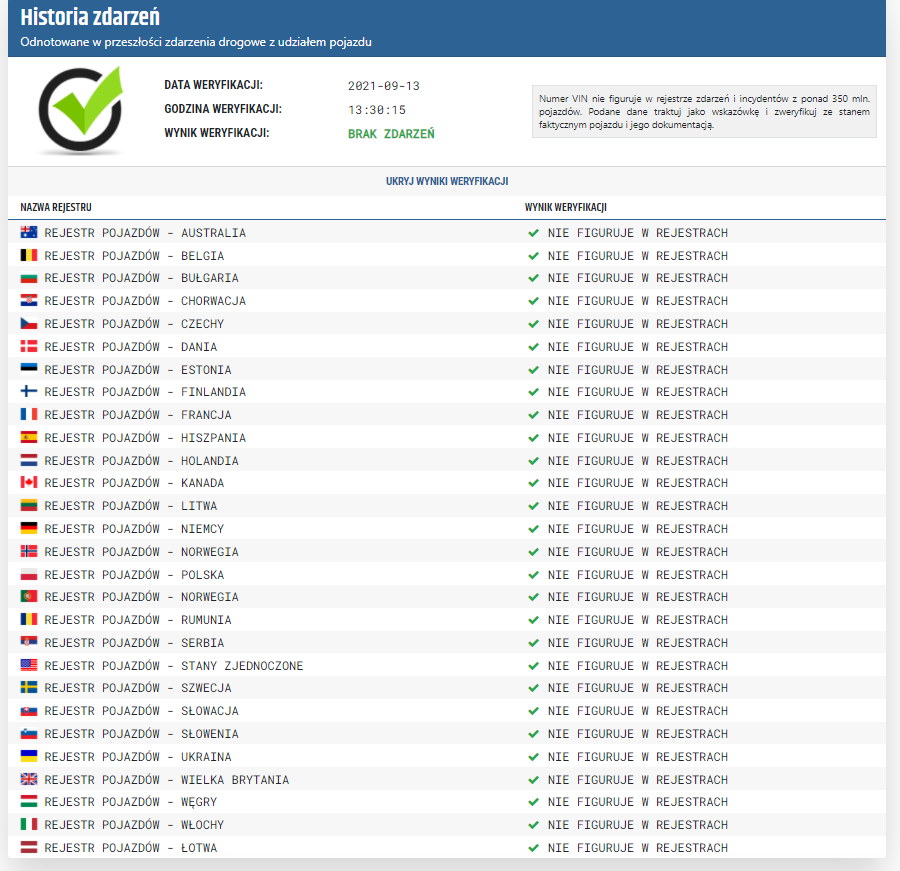The image size is (900, 871).
Task: Click the verification date 2021-09-13
Action: [x=384, y=86]
